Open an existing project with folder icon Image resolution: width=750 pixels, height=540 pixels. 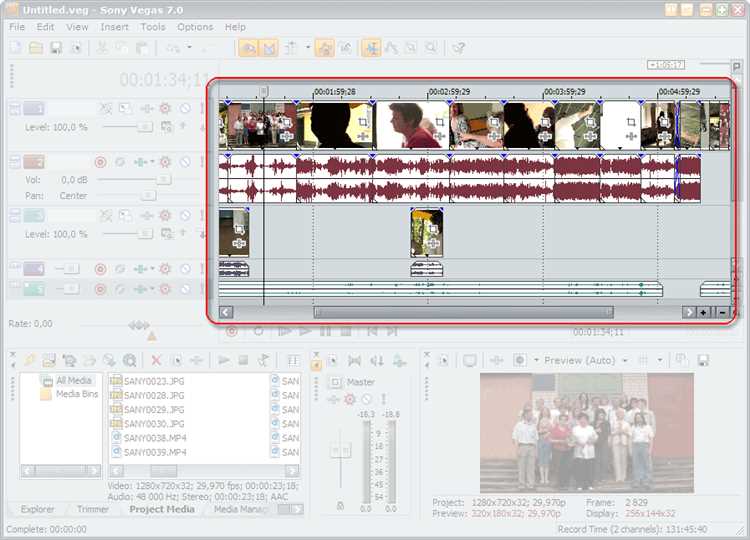[x=36, y=48]
